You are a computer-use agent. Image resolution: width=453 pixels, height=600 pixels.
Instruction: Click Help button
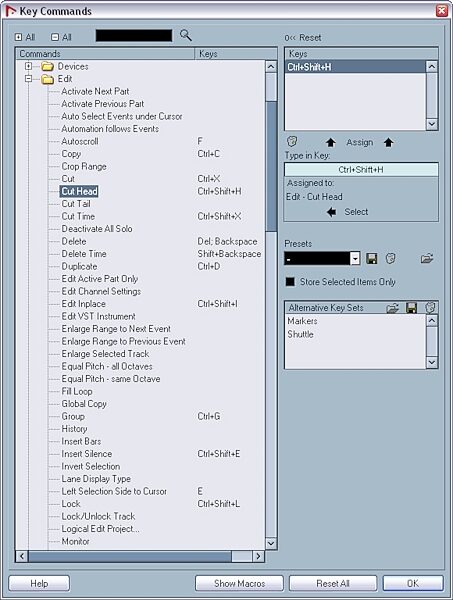39,584
